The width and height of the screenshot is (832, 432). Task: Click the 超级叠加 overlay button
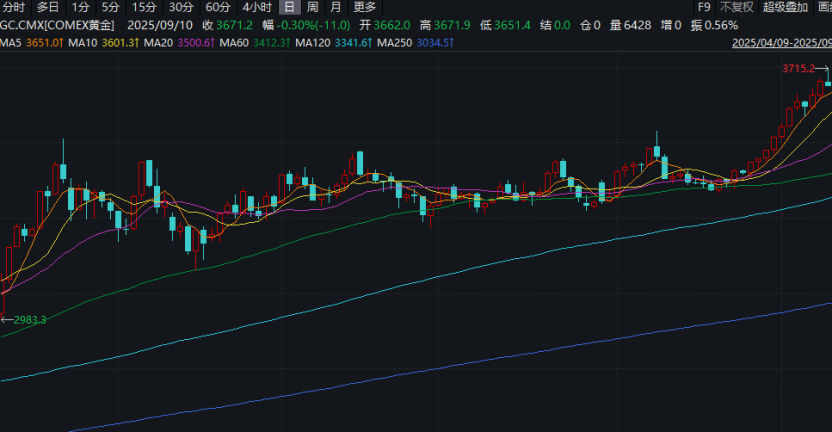click(x=786, y=7)
